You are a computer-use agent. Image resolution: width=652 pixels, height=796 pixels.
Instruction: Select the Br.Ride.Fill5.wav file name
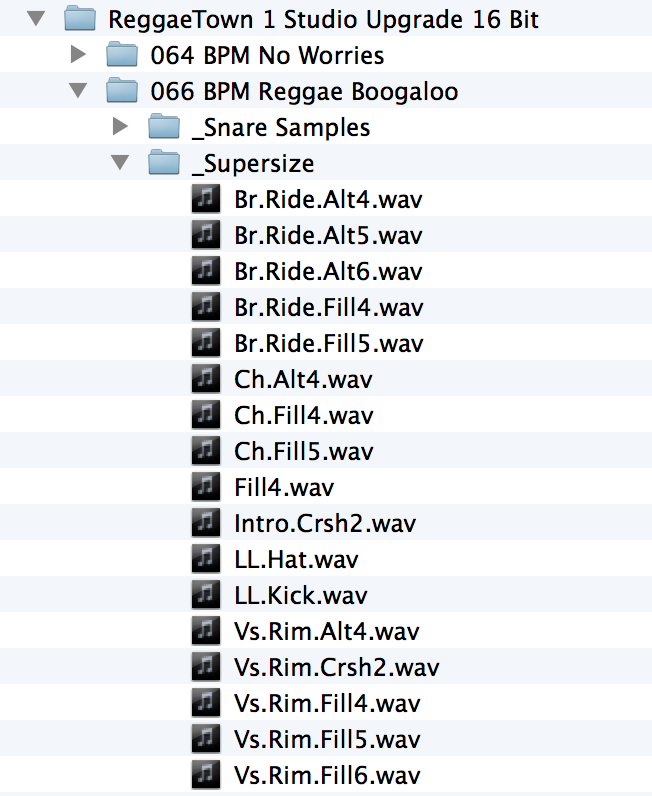pyautogui.click(x=328, y=343)
